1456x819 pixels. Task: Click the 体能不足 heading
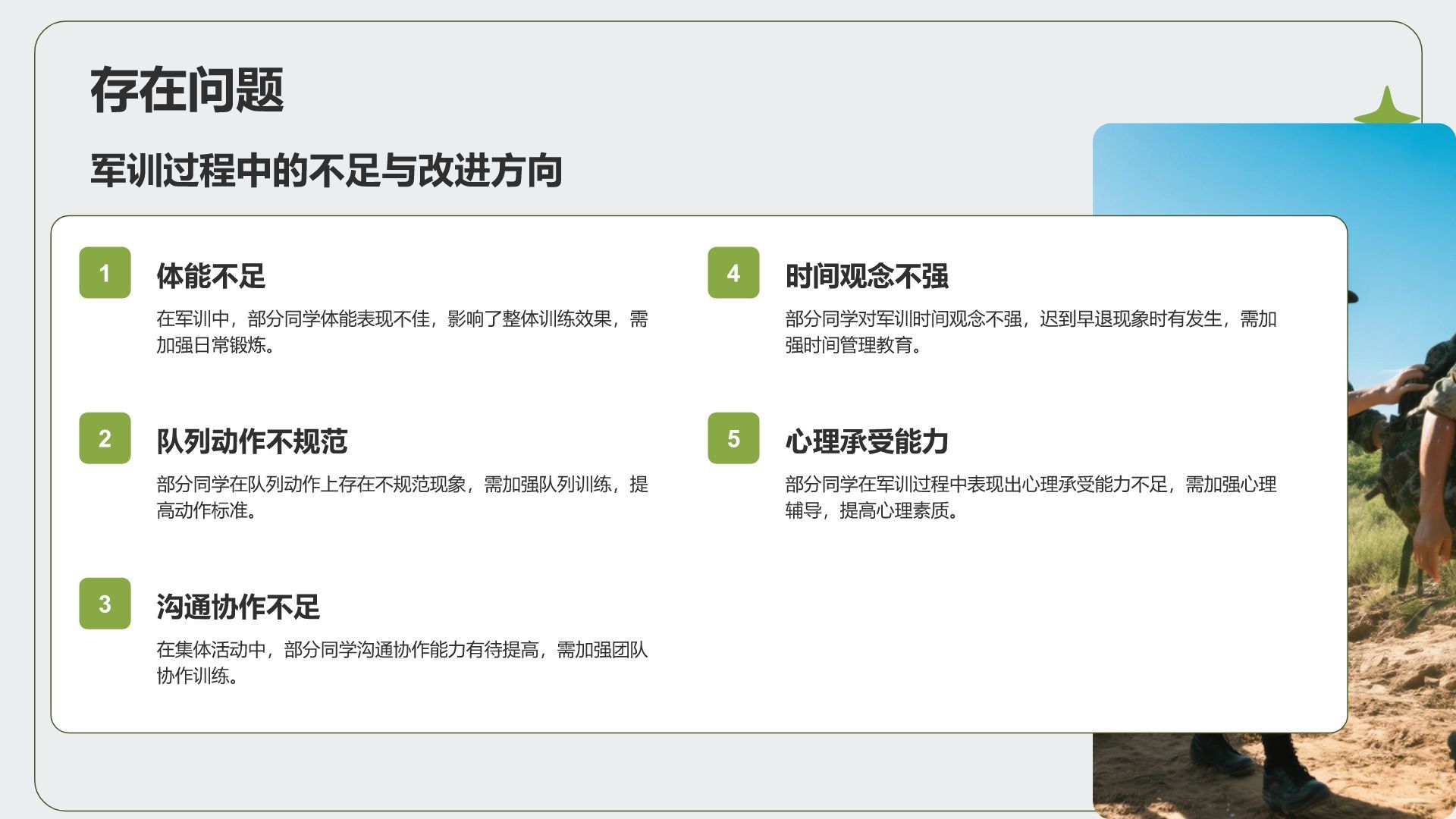point(211,276)
